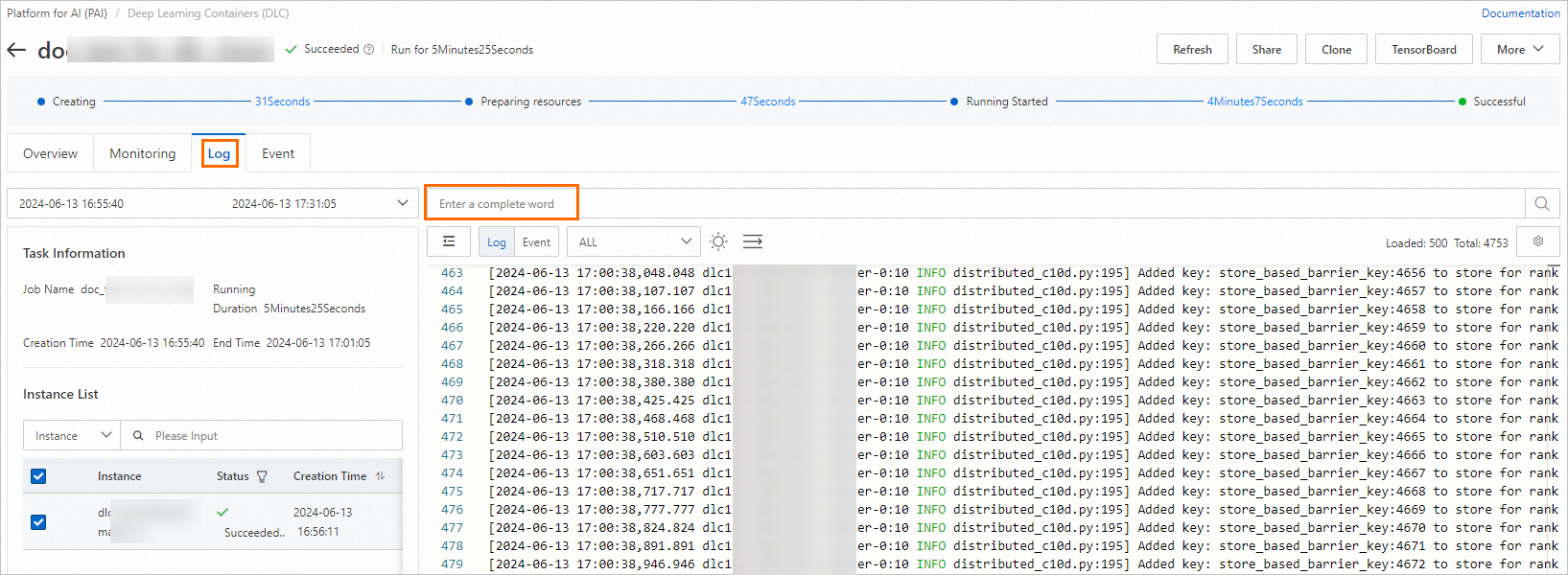Switch to the Event tab
This screenshot has height=575, width=1568.
click(x=278, y=153)
